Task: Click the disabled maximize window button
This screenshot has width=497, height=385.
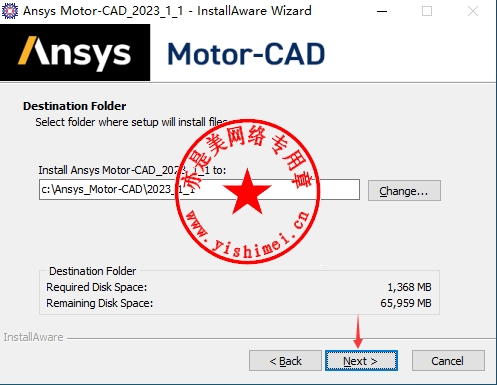Action: (427, 11)
